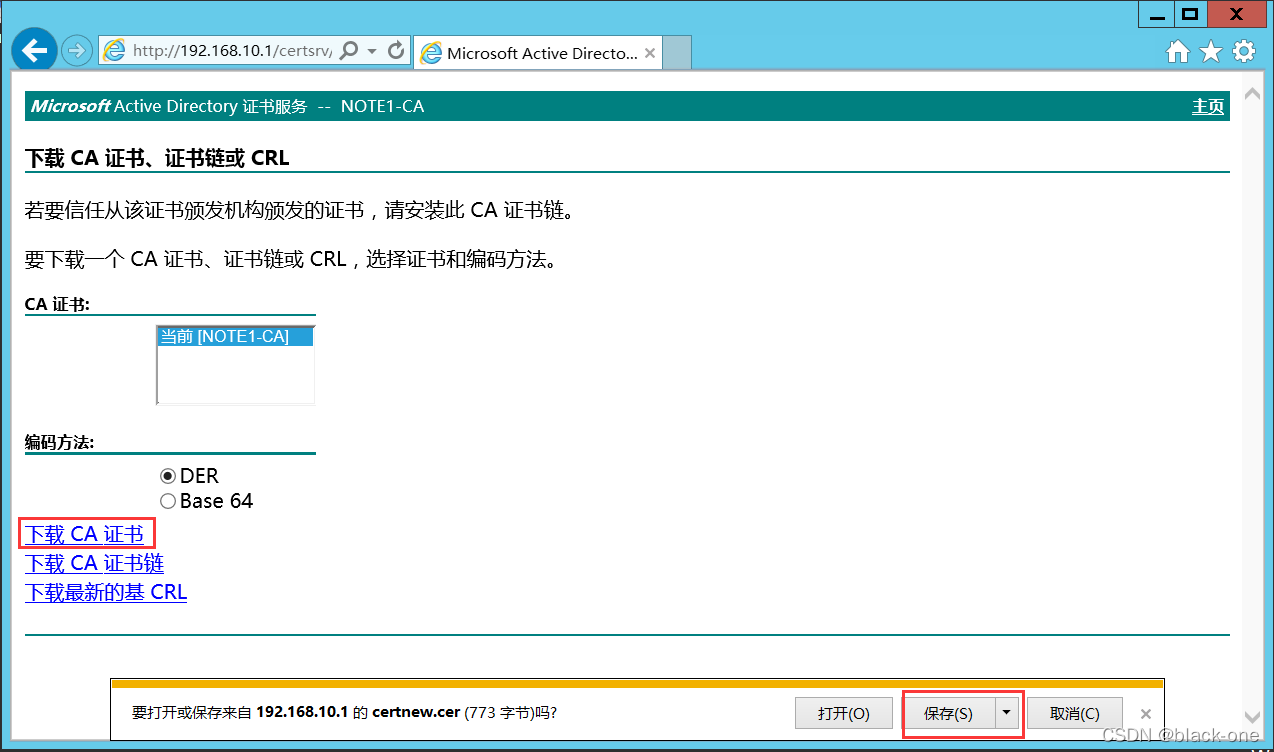Click the 下载最新的基 CRL link
The height and width of the screenshot is (752, 1274).
pos(106,592)
